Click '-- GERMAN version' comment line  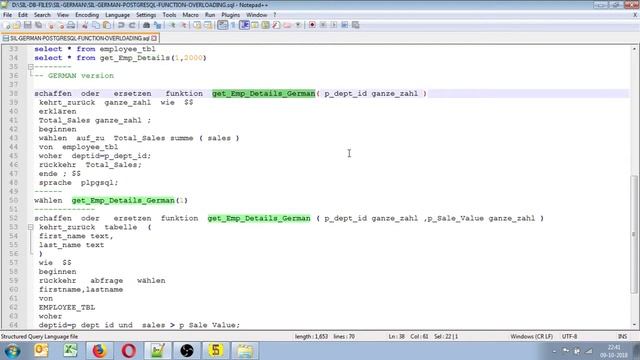click(74, 76)
